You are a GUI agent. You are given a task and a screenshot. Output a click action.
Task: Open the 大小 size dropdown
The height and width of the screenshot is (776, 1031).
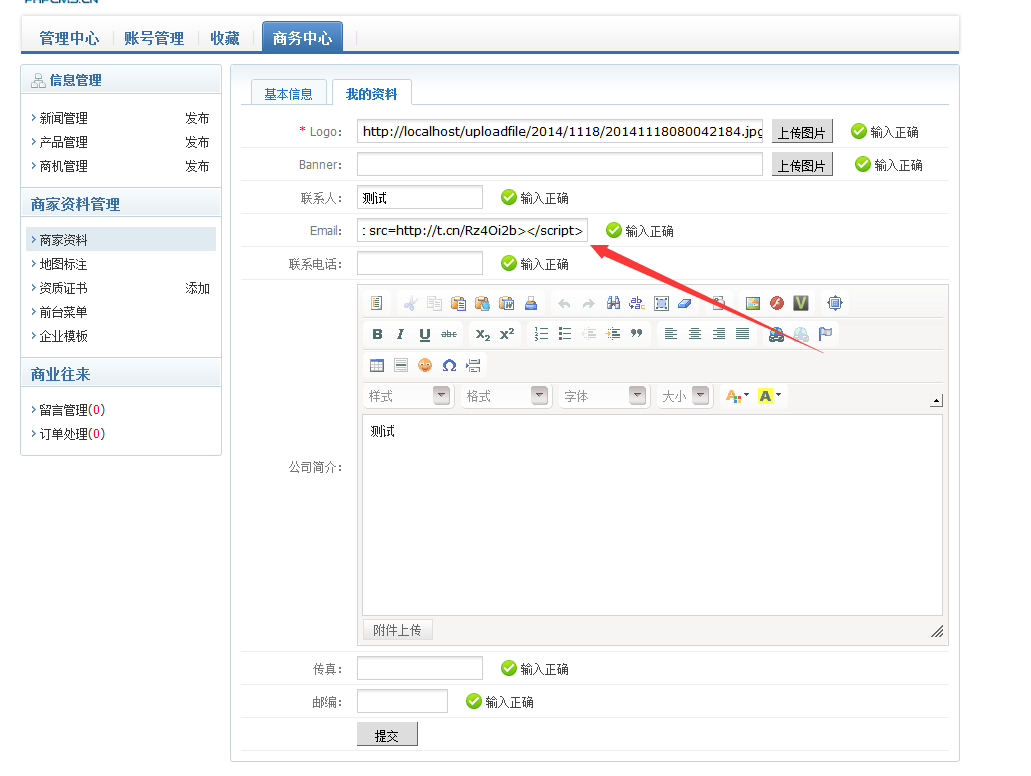click(x=684, y=396)
